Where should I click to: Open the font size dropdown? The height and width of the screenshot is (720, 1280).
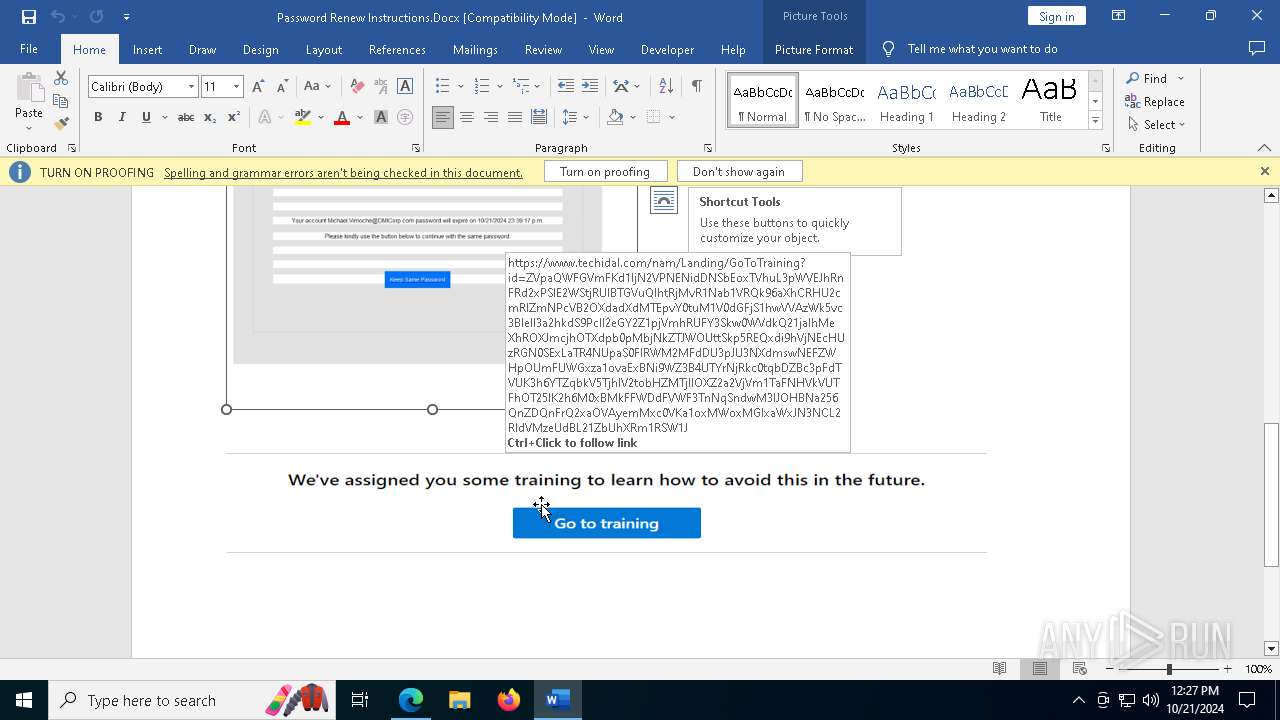236,87
